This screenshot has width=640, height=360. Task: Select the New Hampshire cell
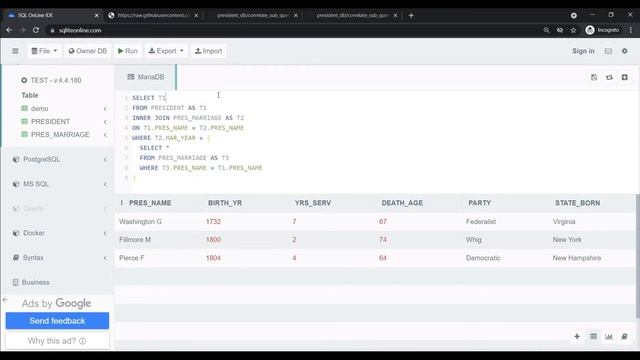click(x=577, y=258)
